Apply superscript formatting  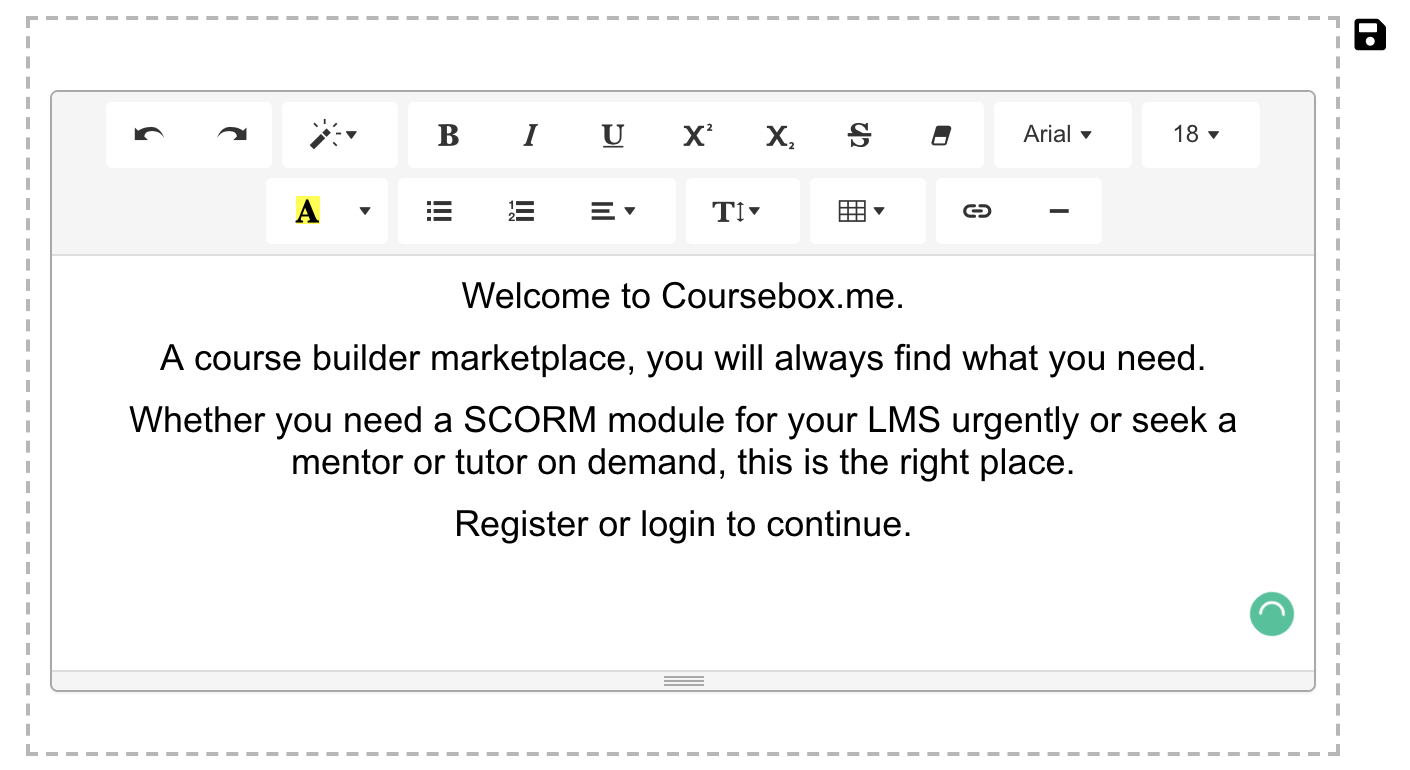click(695, 135)
